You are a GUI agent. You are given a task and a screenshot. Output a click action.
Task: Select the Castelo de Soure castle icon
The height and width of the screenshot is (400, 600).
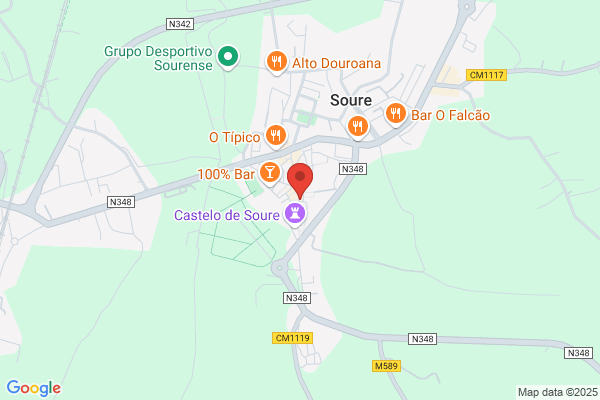(295, 214)
